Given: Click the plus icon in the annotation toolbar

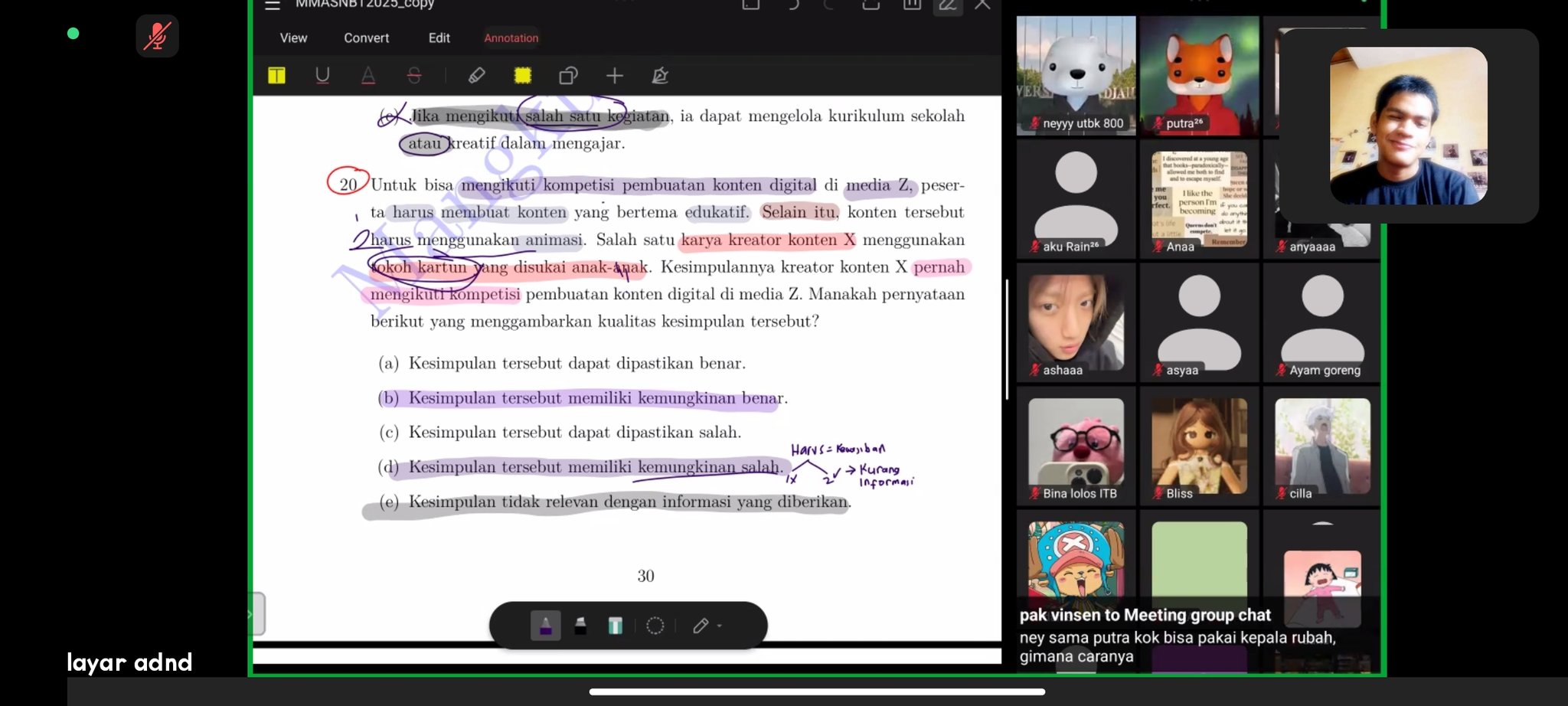Looking at the screenshot, I should click(615, 75).
